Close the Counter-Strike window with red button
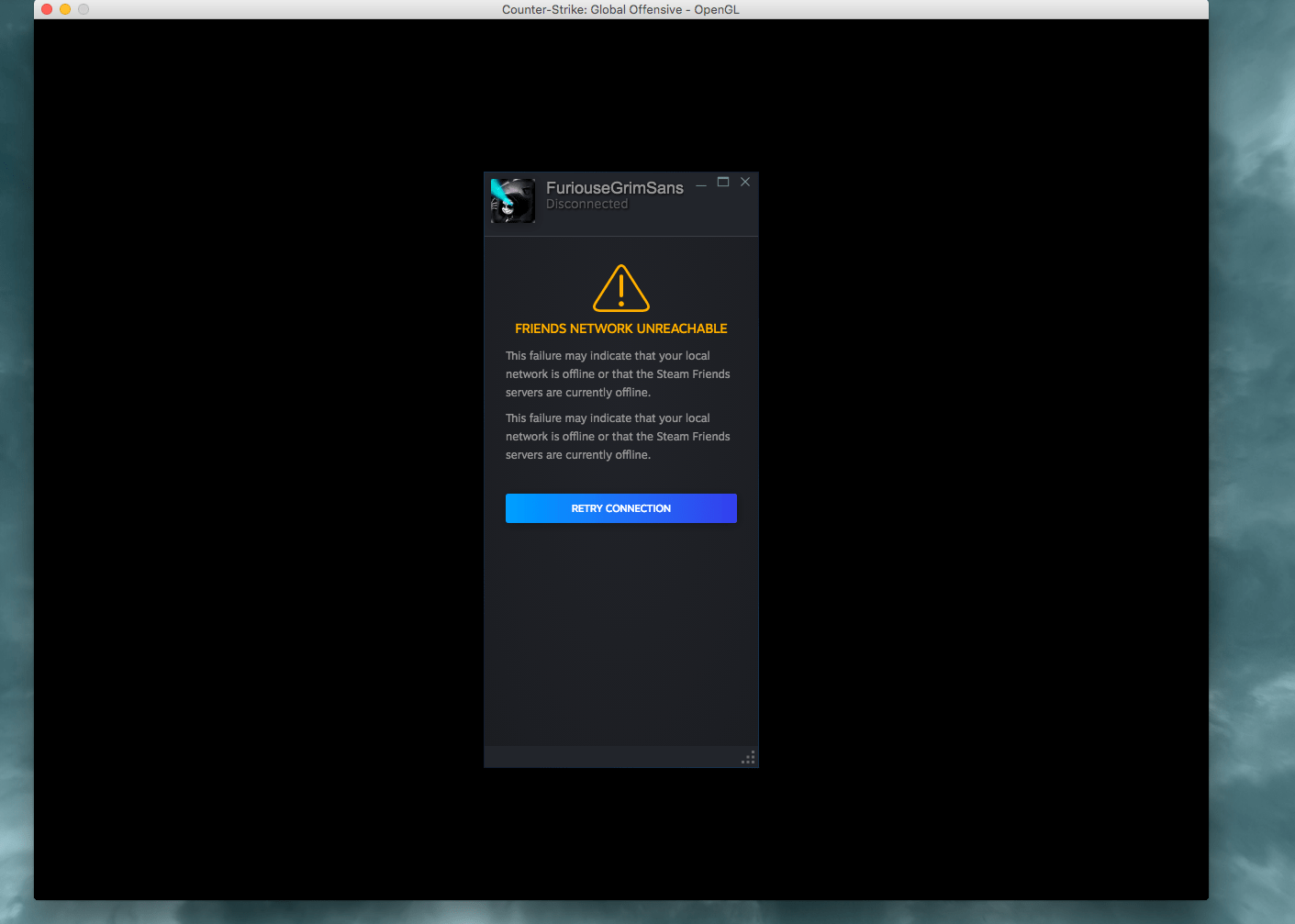1295x924 pixels. [x=47, y=9]
